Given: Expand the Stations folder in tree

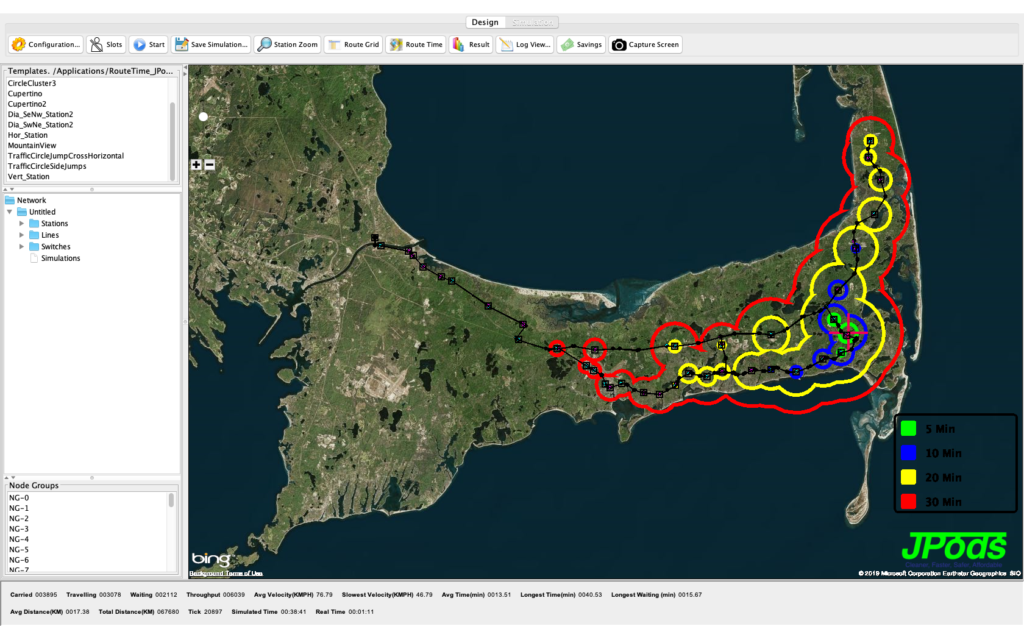Looking at the screenshot, I should coord(22,223).
